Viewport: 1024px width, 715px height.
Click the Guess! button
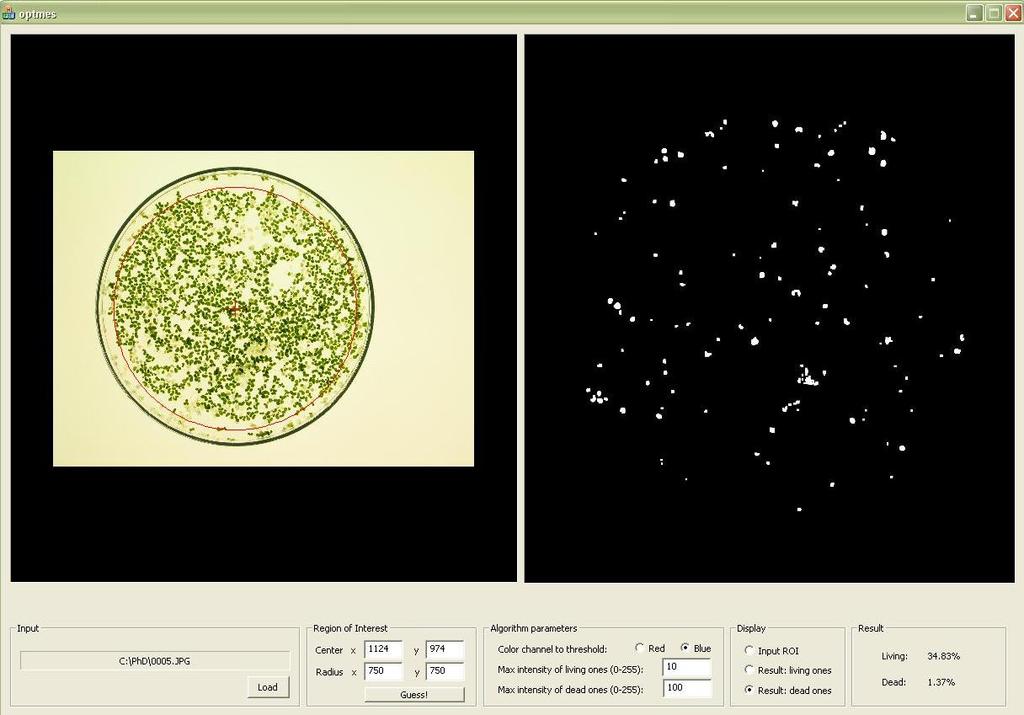(x=414, y=695)
